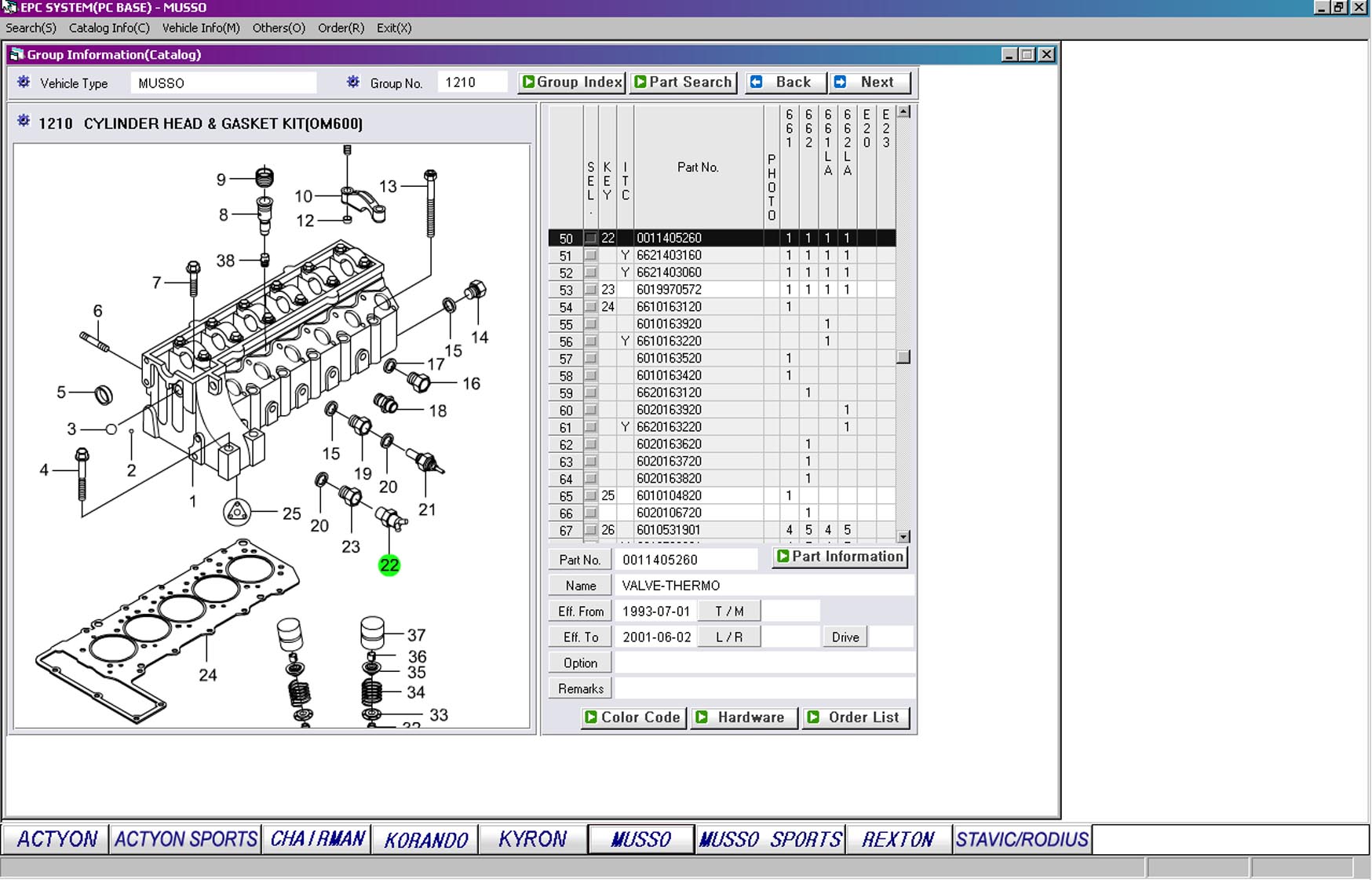Go to Next group
1372x880 pixels.
click(x=870, y=82)
